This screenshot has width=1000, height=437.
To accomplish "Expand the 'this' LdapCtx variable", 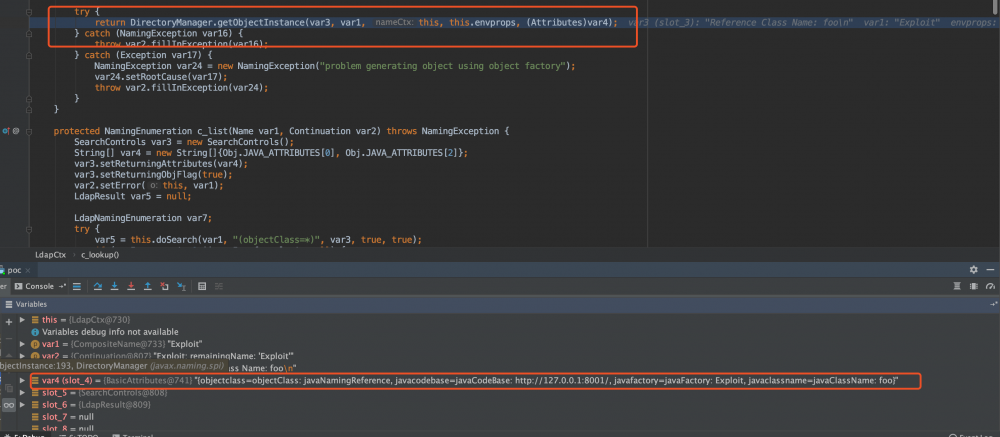I will pos(22,320).
